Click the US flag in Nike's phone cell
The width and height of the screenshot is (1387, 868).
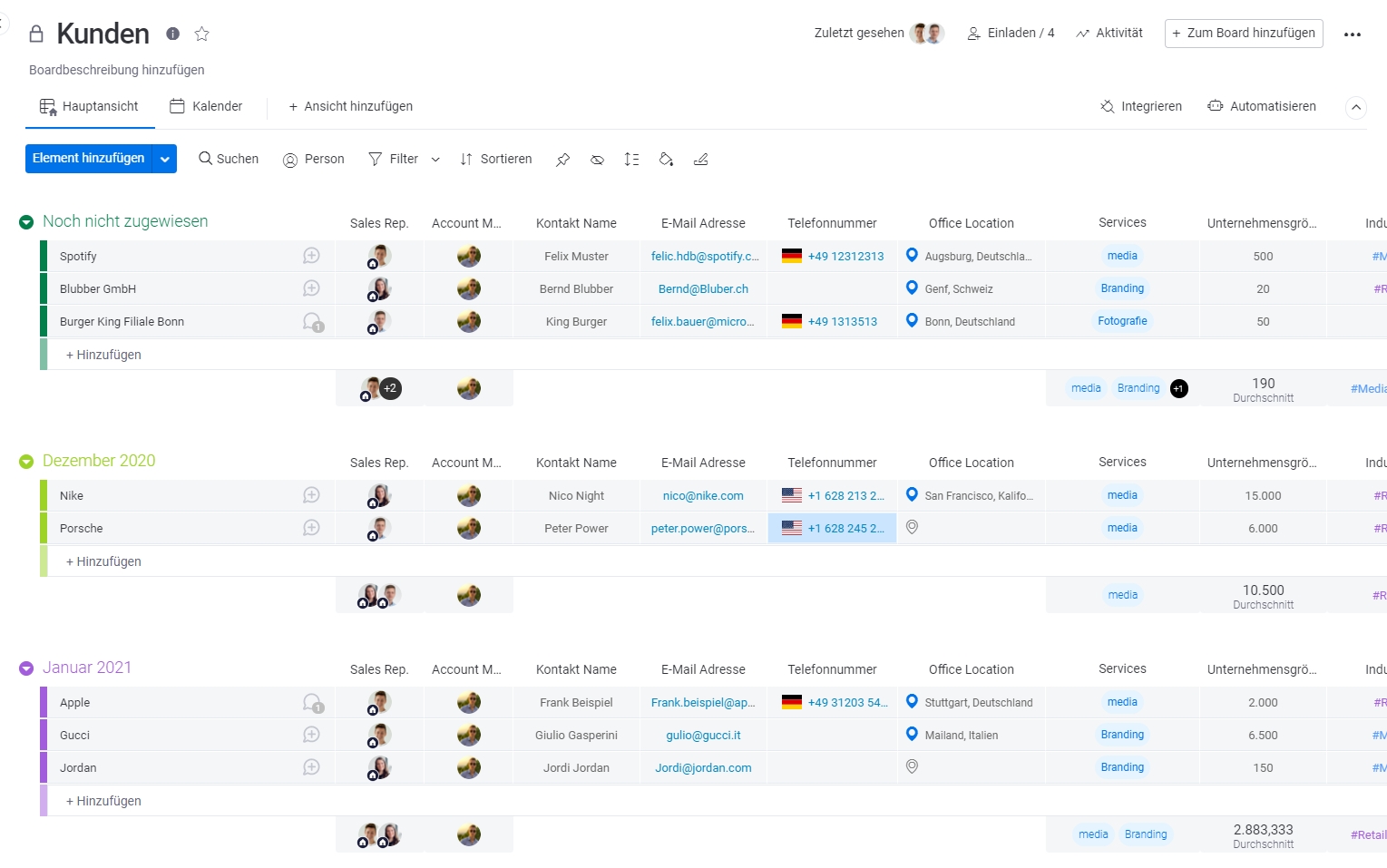click(792, 495)
